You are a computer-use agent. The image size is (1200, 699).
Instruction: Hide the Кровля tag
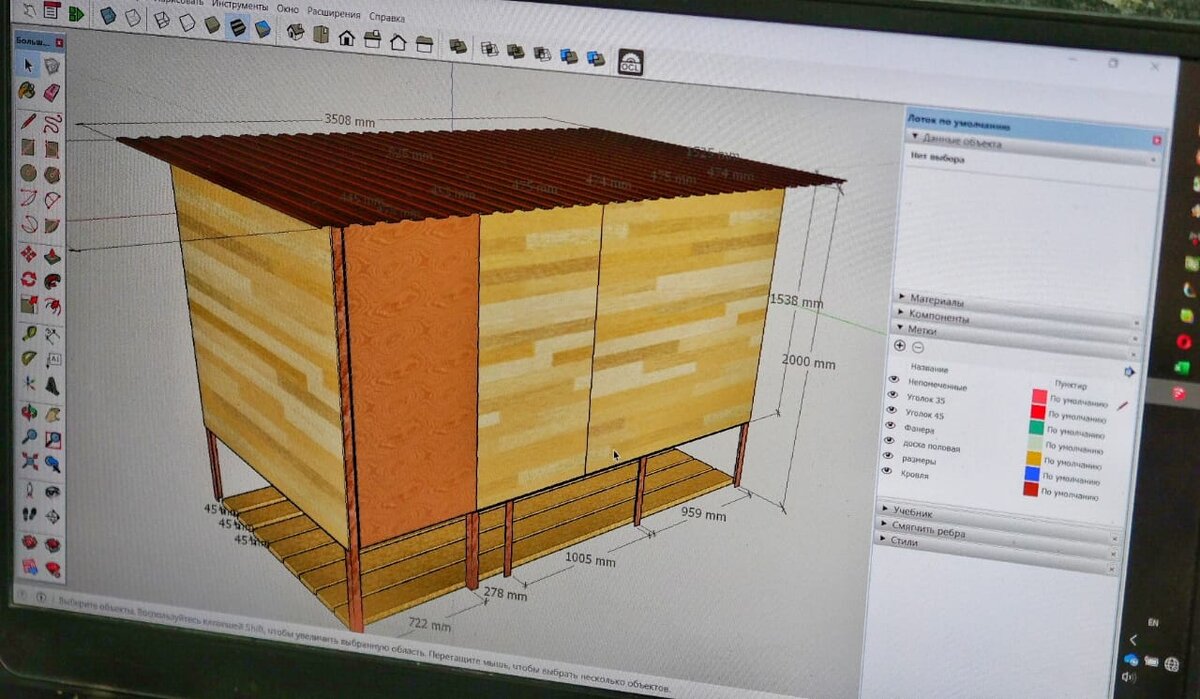point(887,471)
